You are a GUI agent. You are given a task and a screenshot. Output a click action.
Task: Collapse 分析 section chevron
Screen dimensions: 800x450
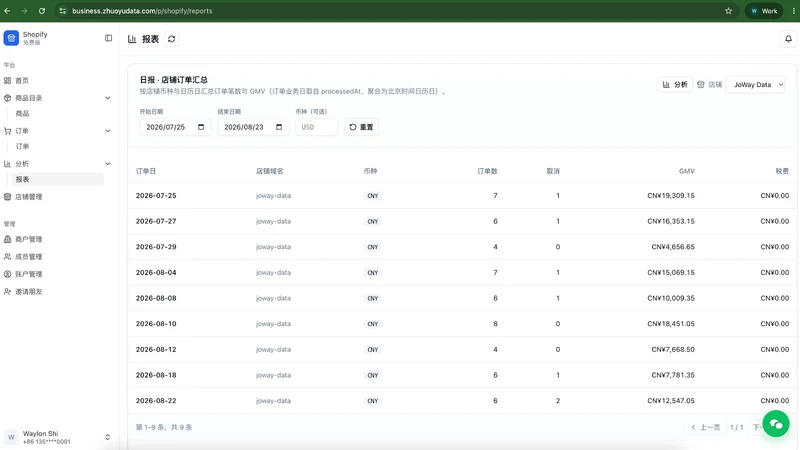tap(108, 164)
